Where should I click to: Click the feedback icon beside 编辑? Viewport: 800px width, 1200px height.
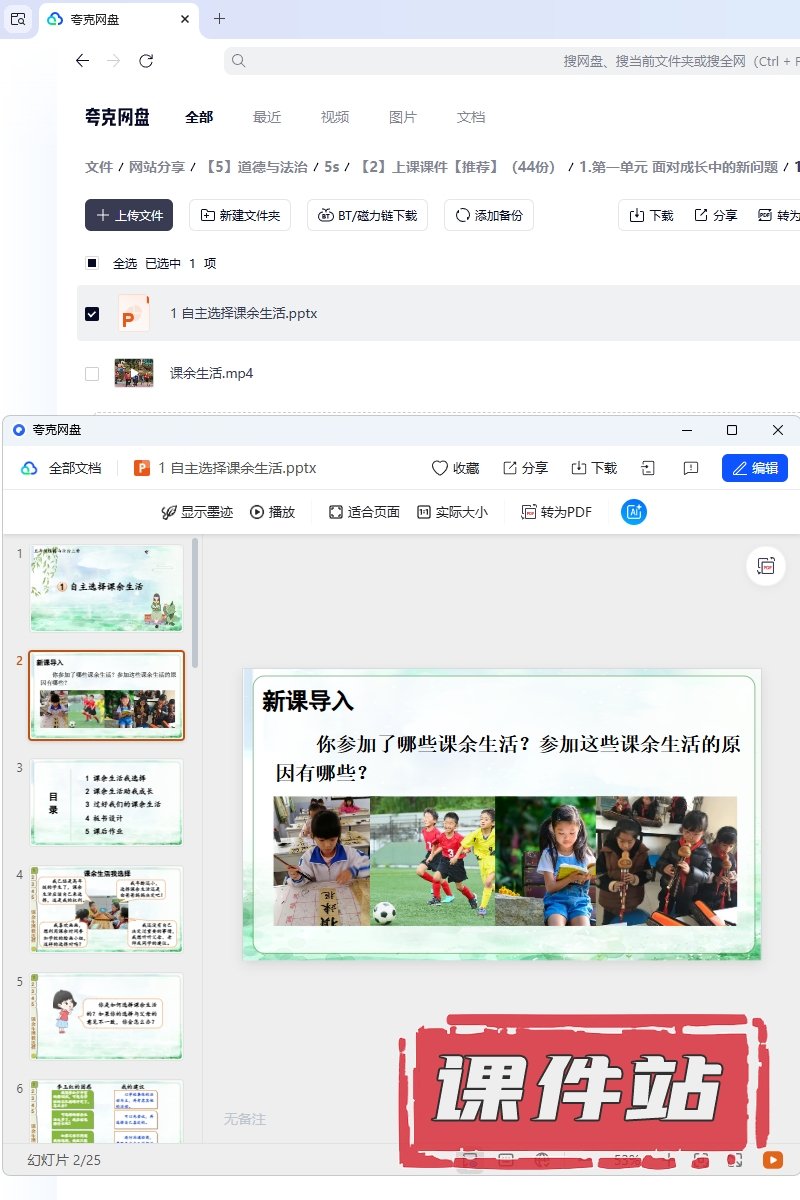pyautogui.click(x=690, y=468)
